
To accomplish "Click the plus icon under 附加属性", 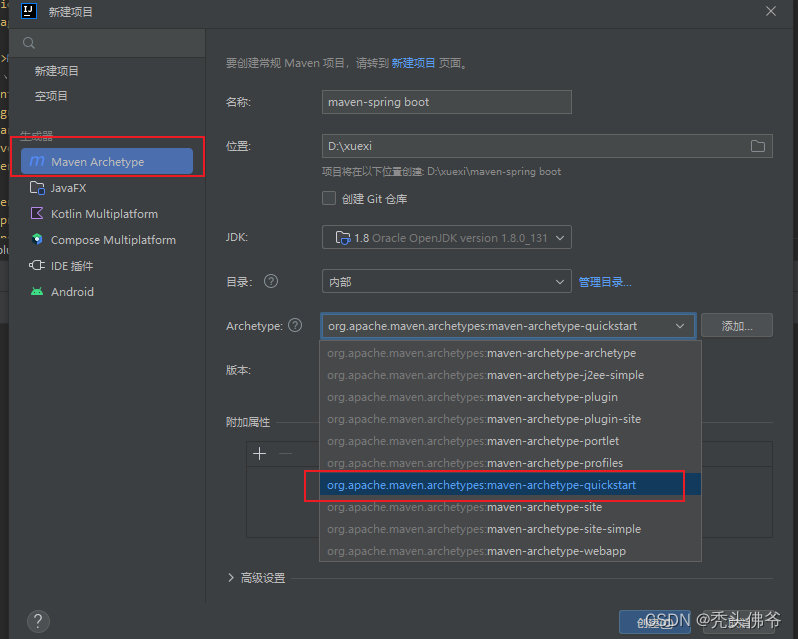I will (x=260, y=453).
